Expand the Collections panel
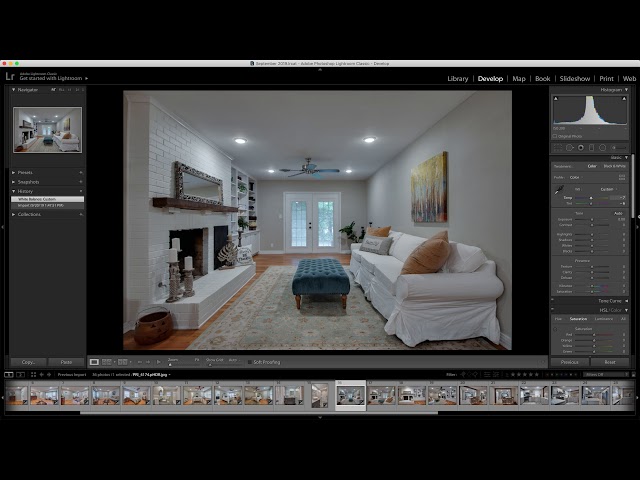 (x=13, y=214)
